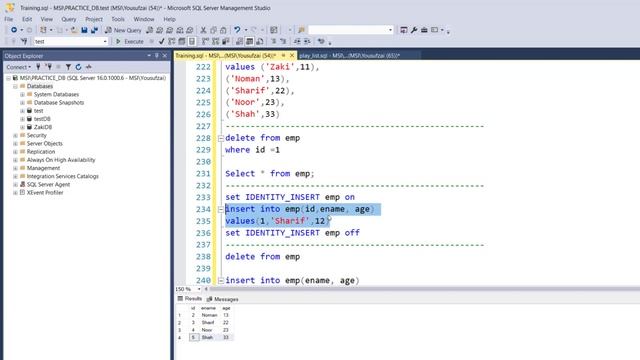
Task: Open the Help menu
Action: click(x=169, y=19)
